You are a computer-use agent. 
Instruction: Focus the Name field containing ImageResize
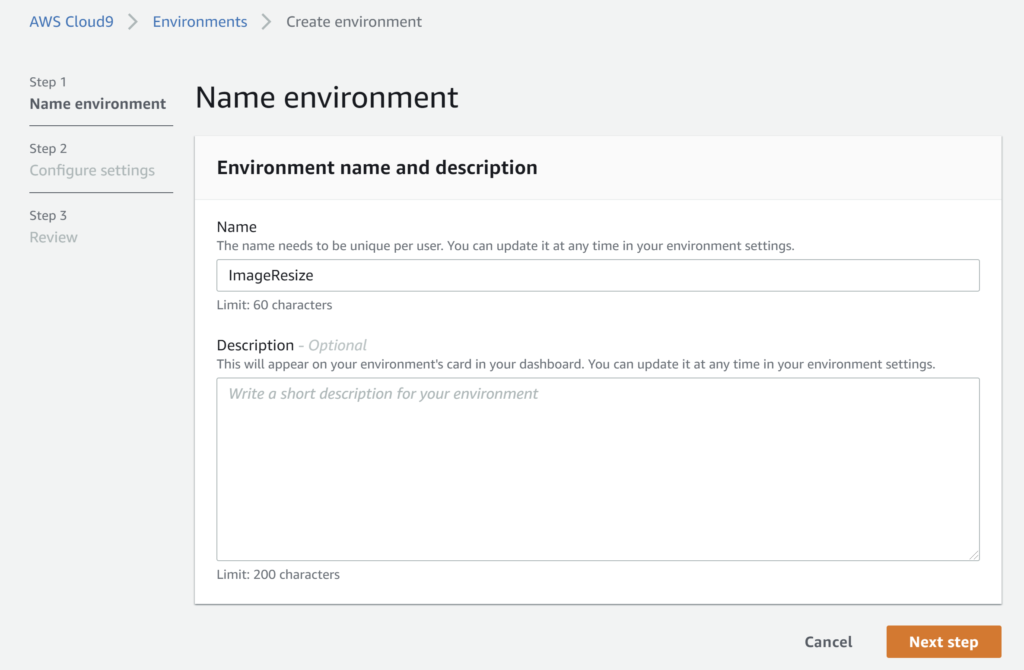597,275
